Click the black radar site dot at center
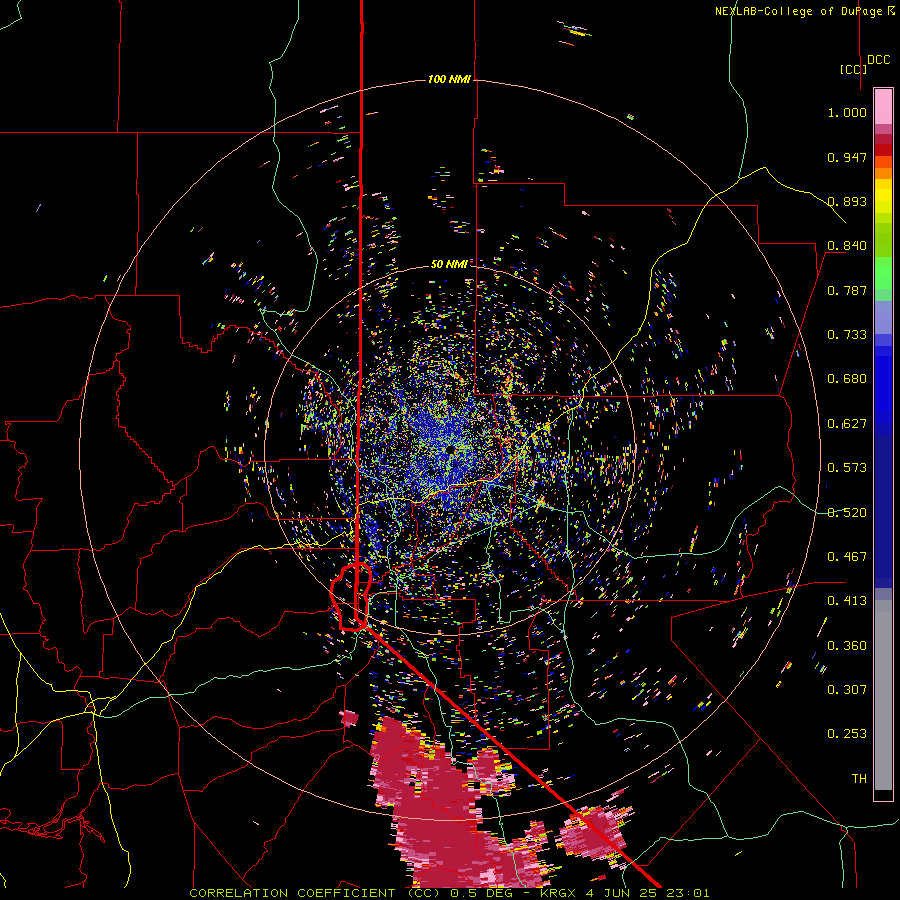Screen dimensions: 900x900 (x=451, y=449)
